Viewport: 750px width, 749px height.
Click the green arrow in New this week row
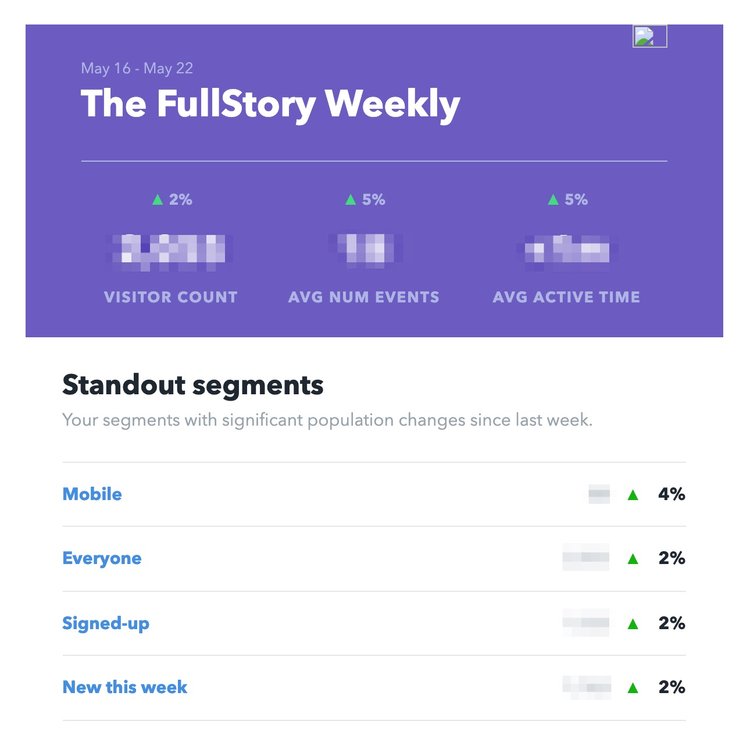[x=633, y=688]
